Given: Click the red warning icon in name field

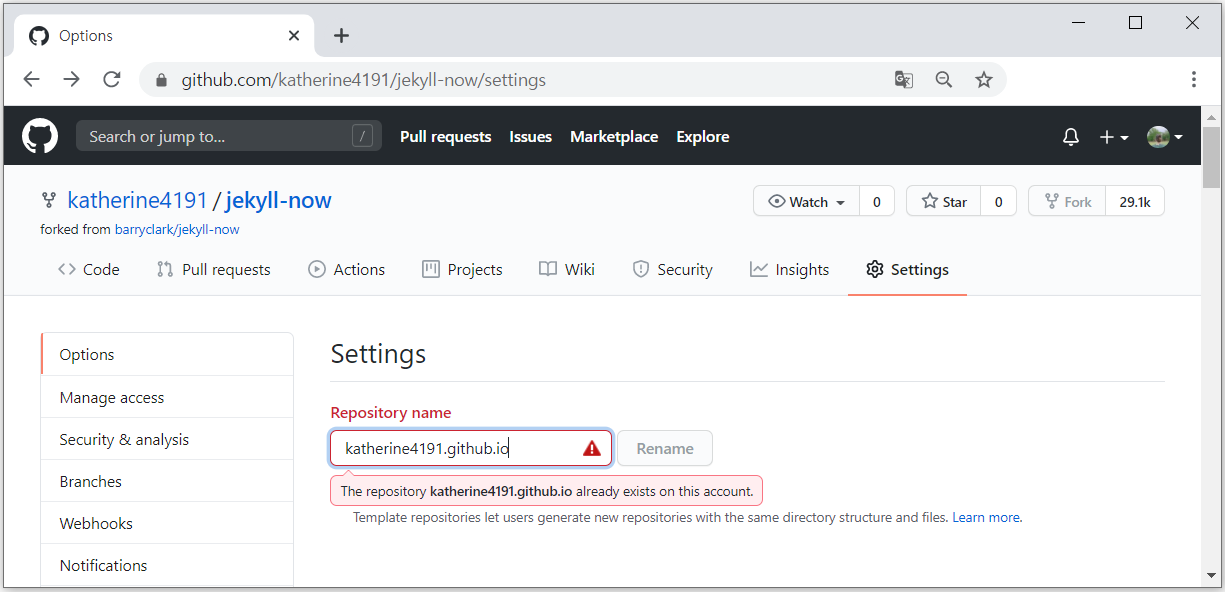Looking at the screenshot, I should [x=592, y=448].
